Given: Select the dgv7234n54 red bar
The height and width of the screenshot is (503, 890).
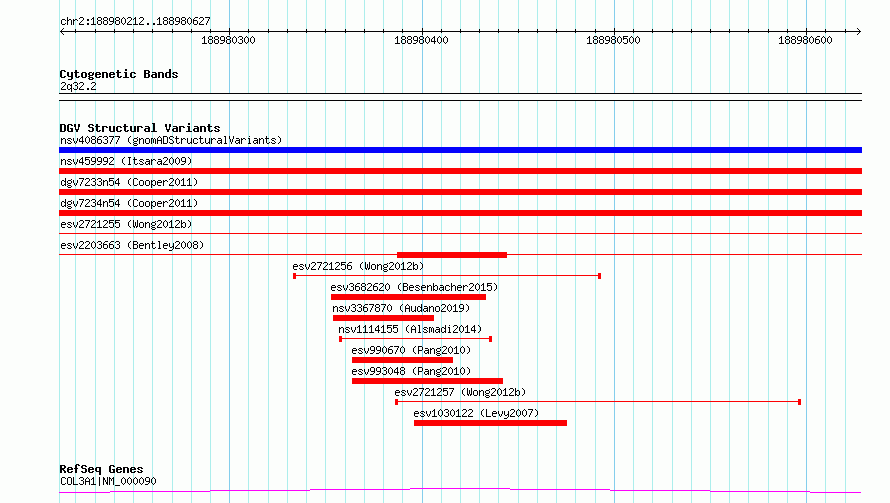Looking at the screenshot, I should 460,213.
